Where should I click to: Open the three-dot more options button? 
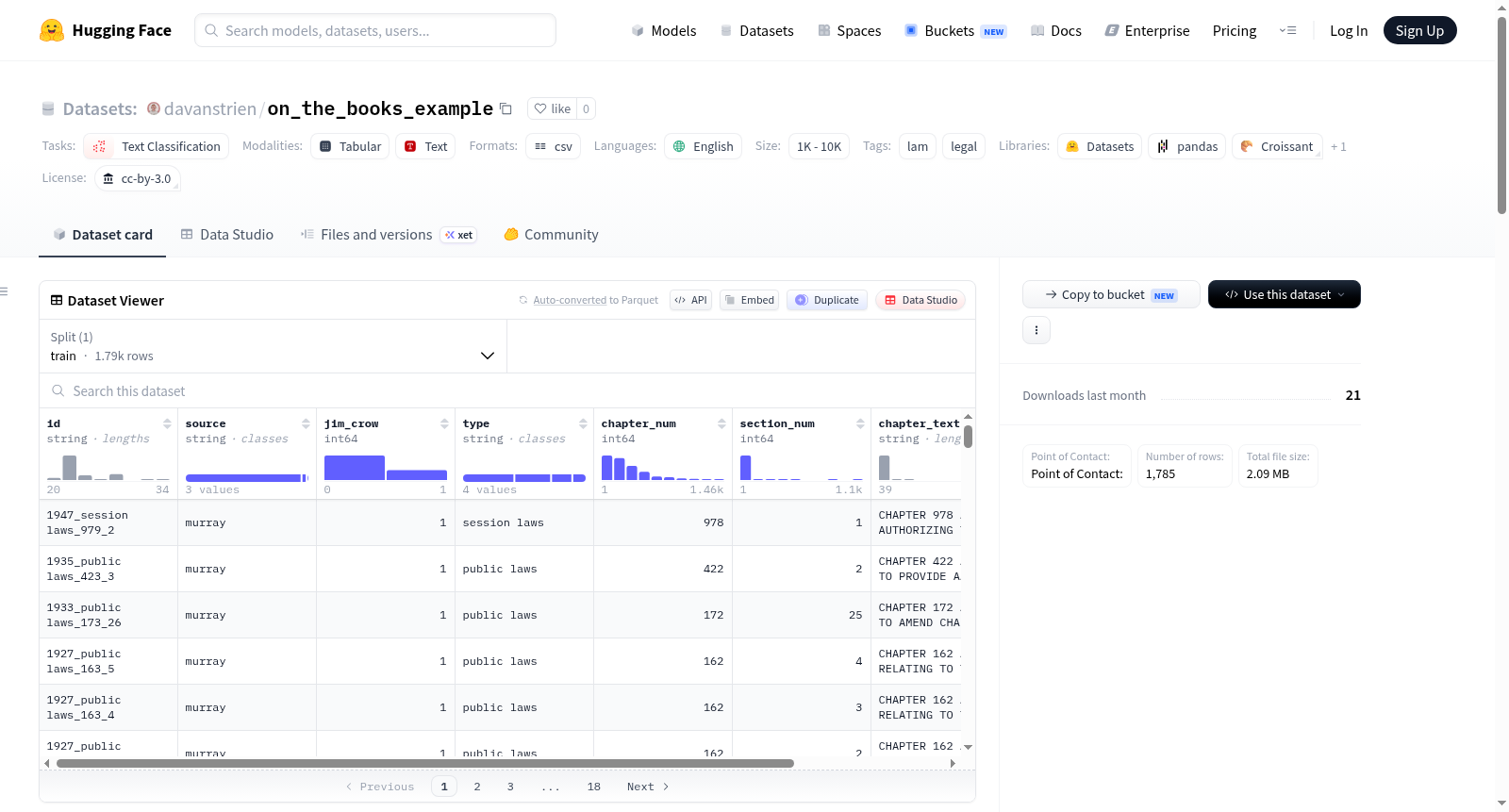[x=1036, y=330]
